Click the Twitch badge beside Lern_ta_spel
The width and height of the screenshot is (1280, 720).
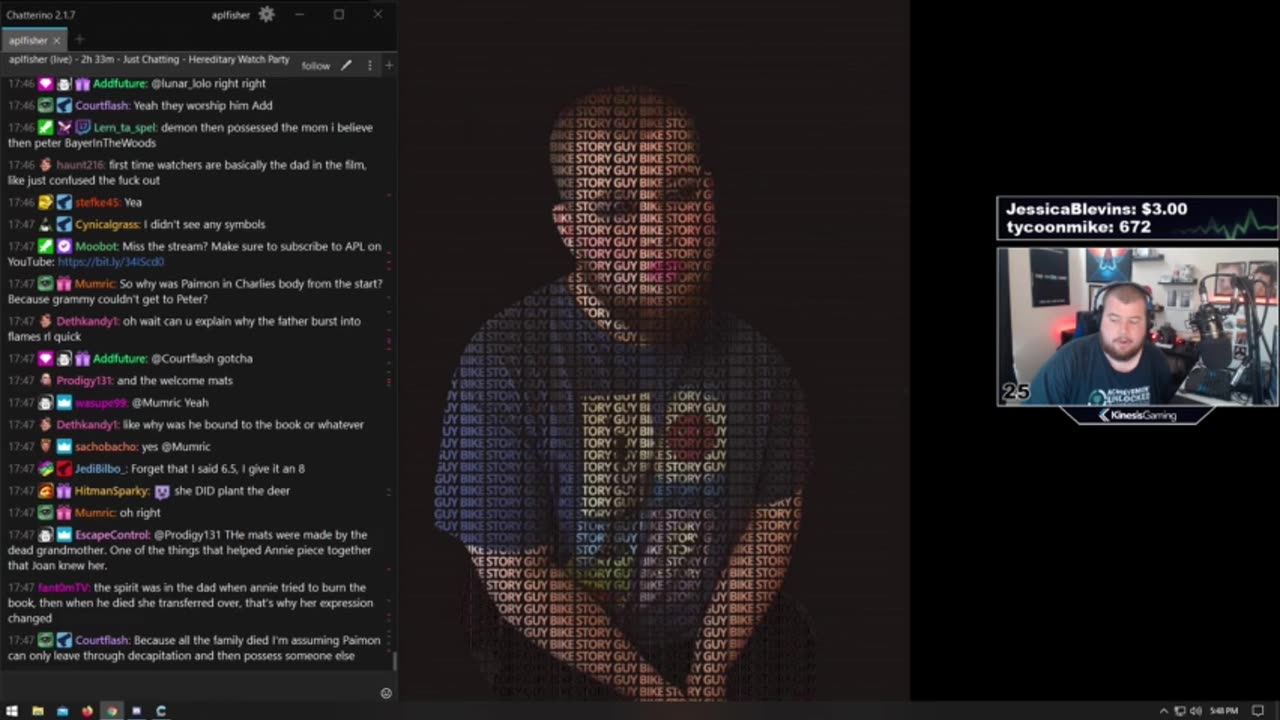82,128
